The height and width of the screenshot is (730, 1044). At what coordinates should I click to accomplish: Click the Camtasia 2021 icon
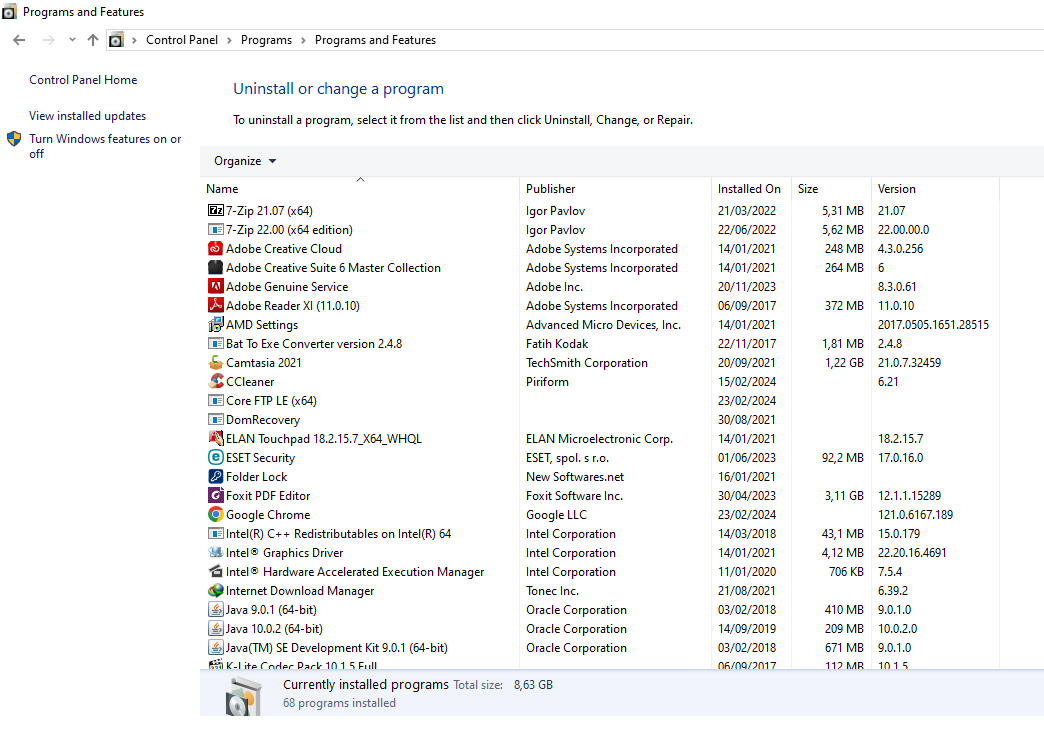click(x=215, y=362)
